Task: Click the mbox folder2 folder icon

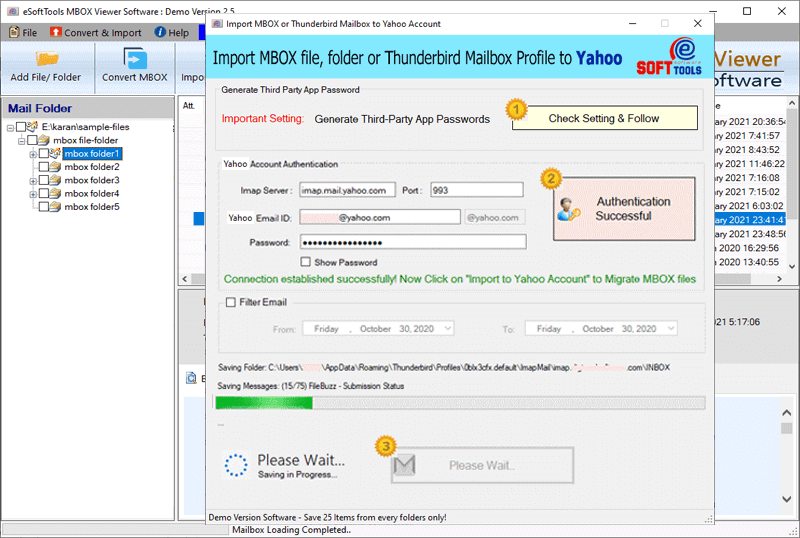Action: [56, 167]
